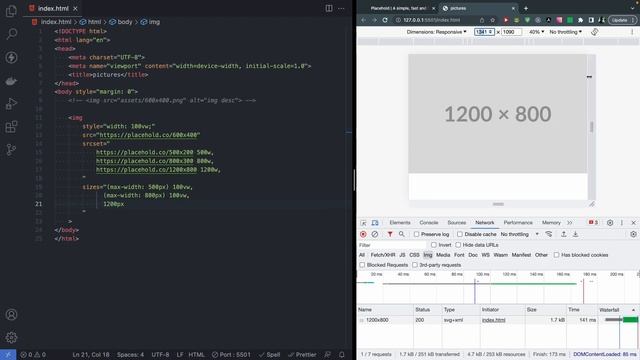Open Dimensions: Responsive dropdown

click(x=436, y=32)
